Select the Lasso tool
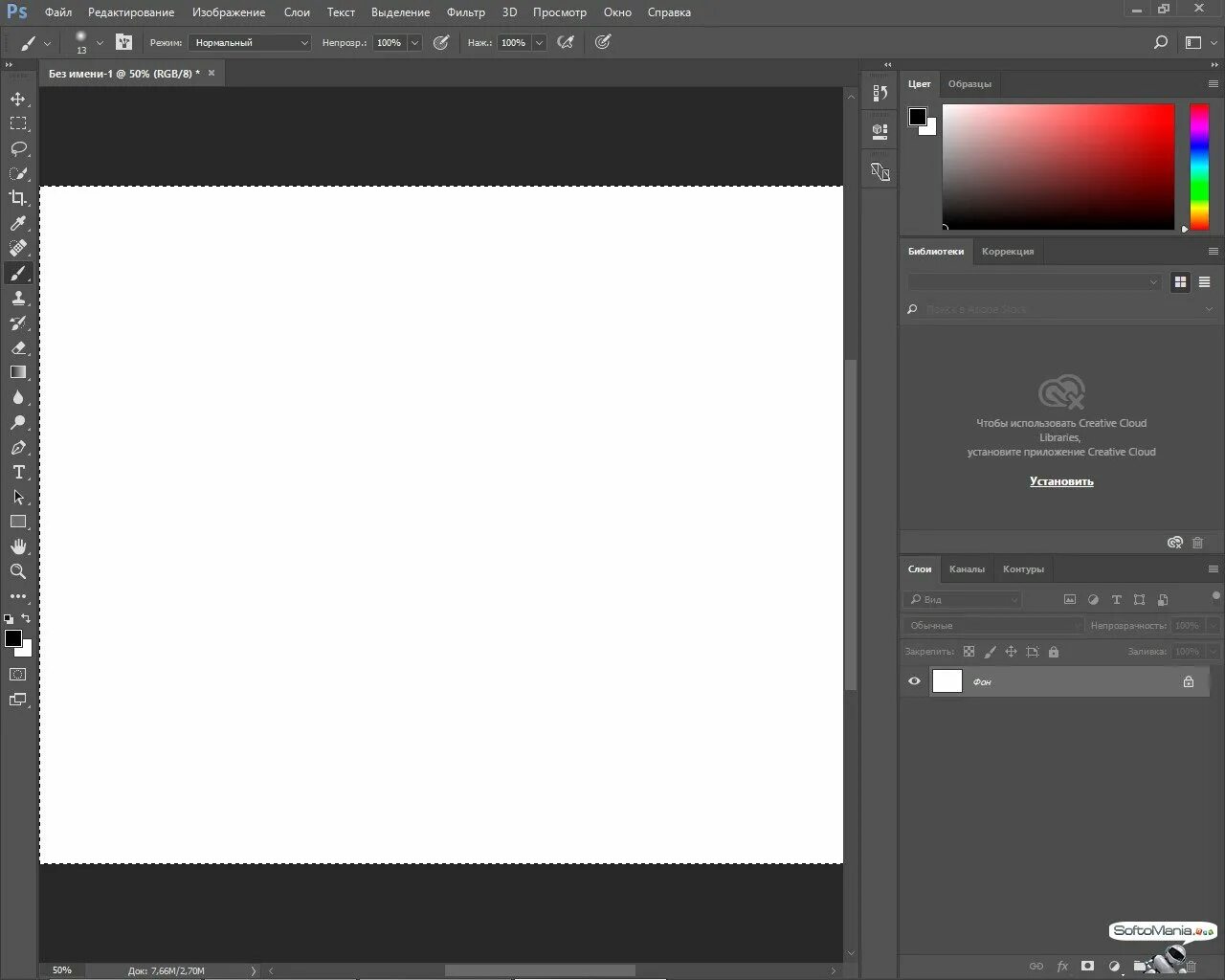 click(x=18, y=148)
